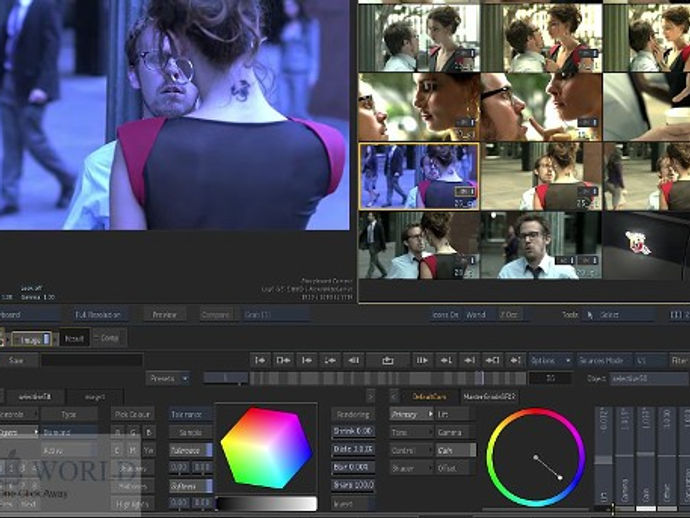The image size is (690, 518).
Task: Open the Options dropdown
Action: 551,360
